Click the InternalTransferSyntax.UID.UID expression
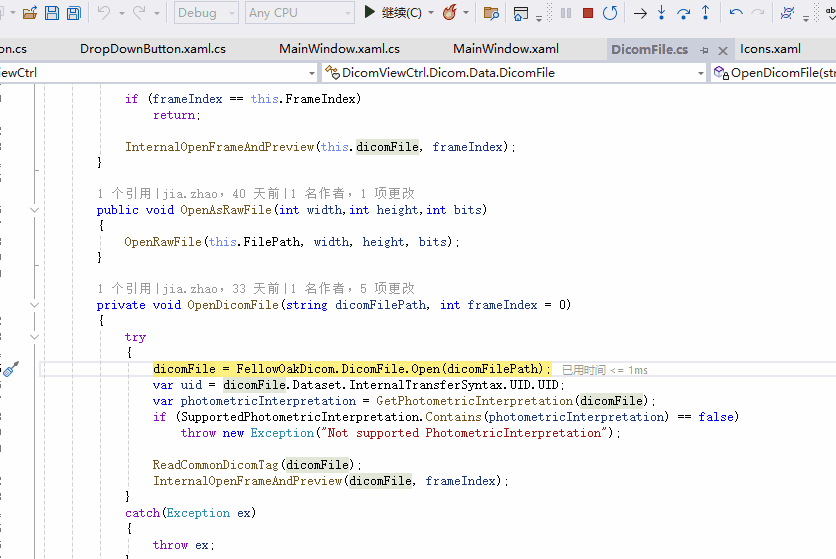 (454, 385)
